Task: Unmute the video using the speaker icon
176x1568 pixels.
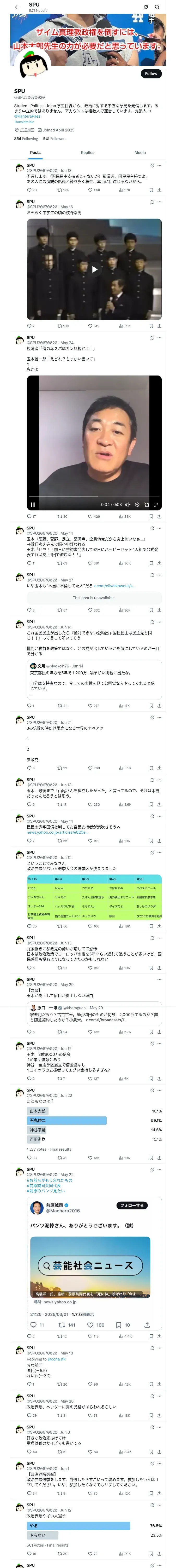Action: [128, 505]
